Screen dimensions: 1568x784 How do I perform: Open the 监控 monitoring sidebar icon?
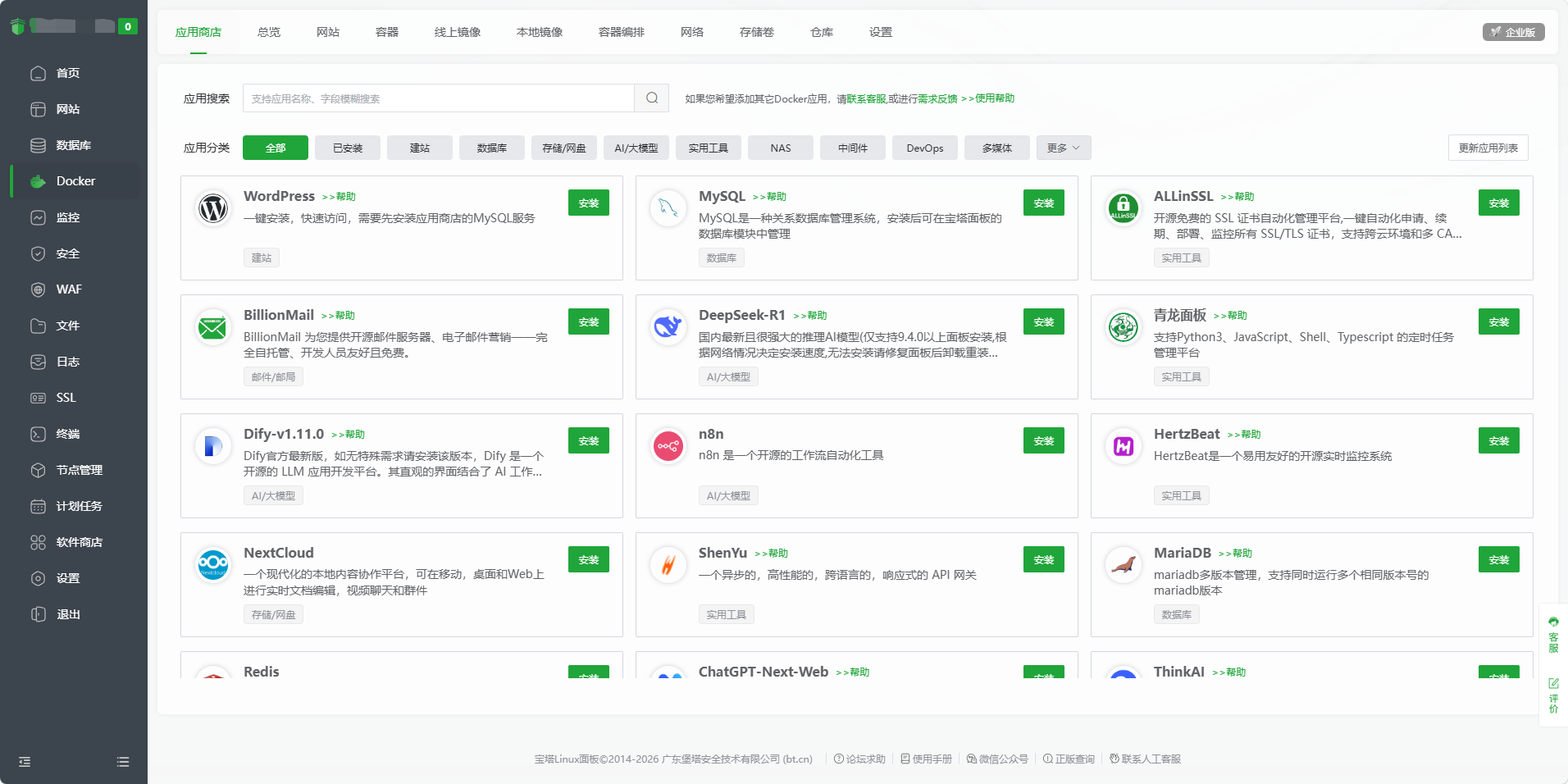click(x=38, y=217)
